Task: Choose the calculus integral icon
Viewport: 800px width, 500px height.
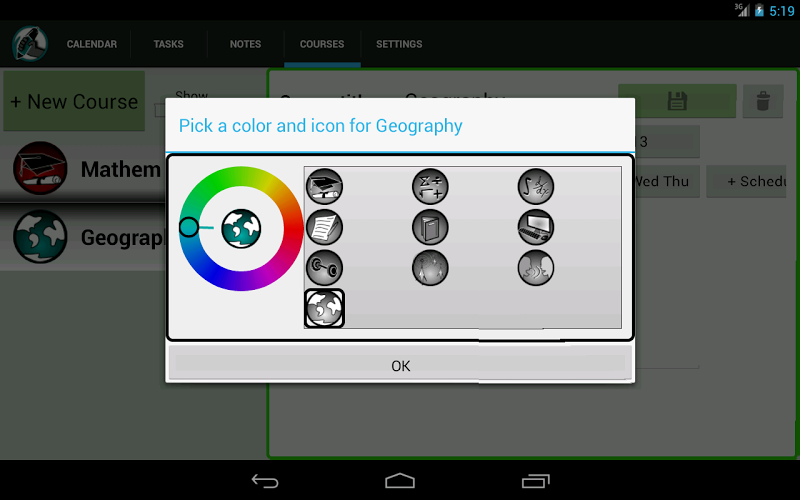Action: [536, 187]
